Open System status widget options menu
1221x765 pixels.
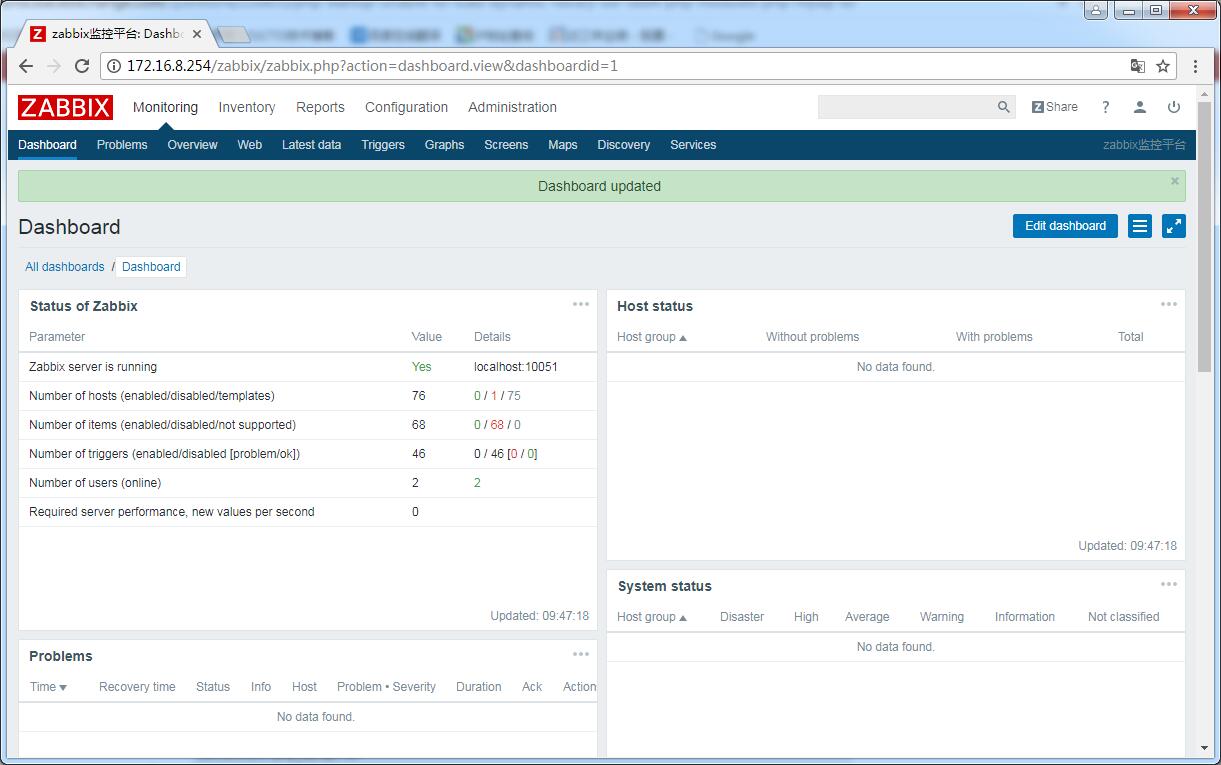1168,584
